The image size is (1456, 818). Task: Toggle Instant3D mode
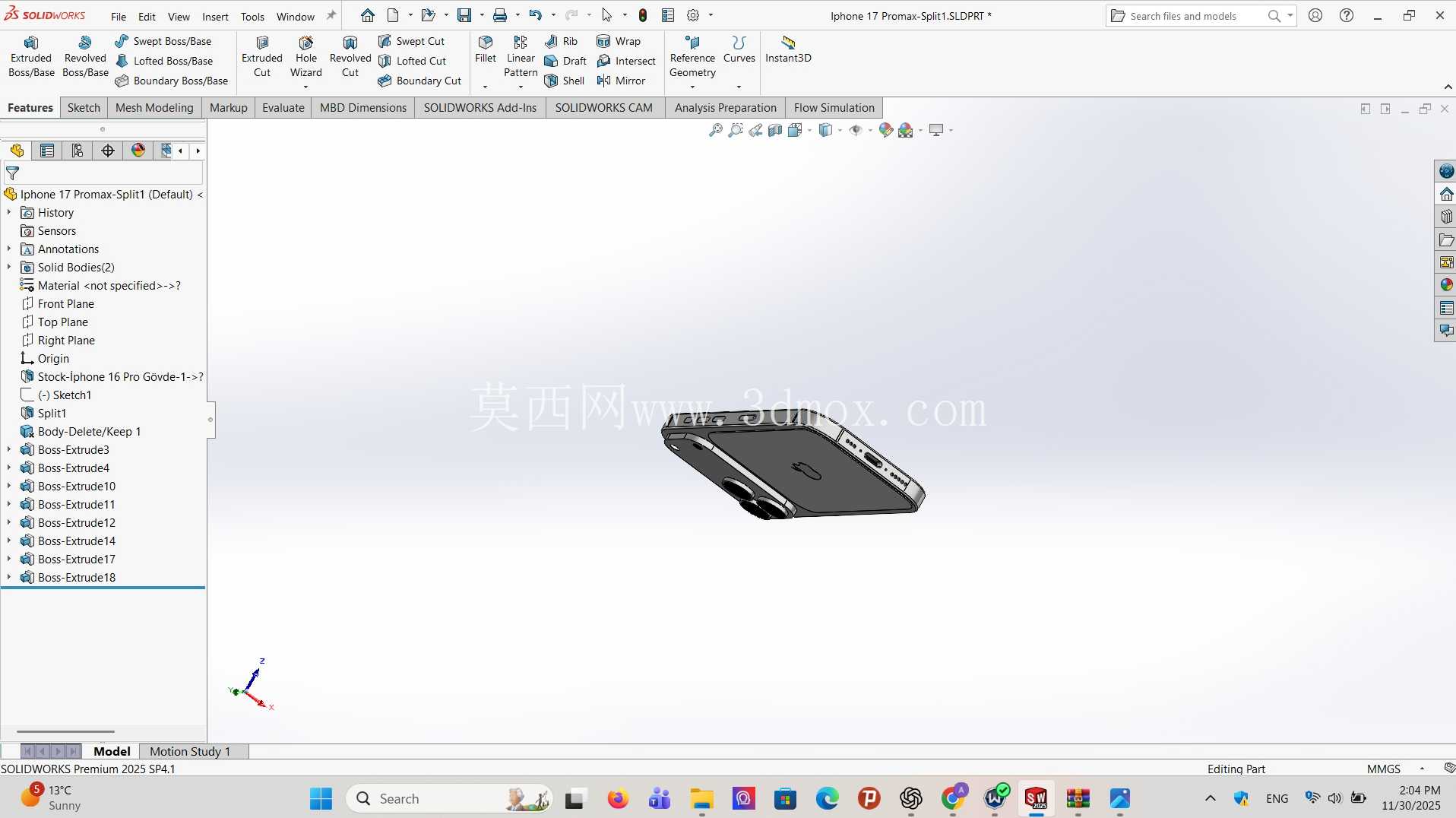click(x=788, y=49)
